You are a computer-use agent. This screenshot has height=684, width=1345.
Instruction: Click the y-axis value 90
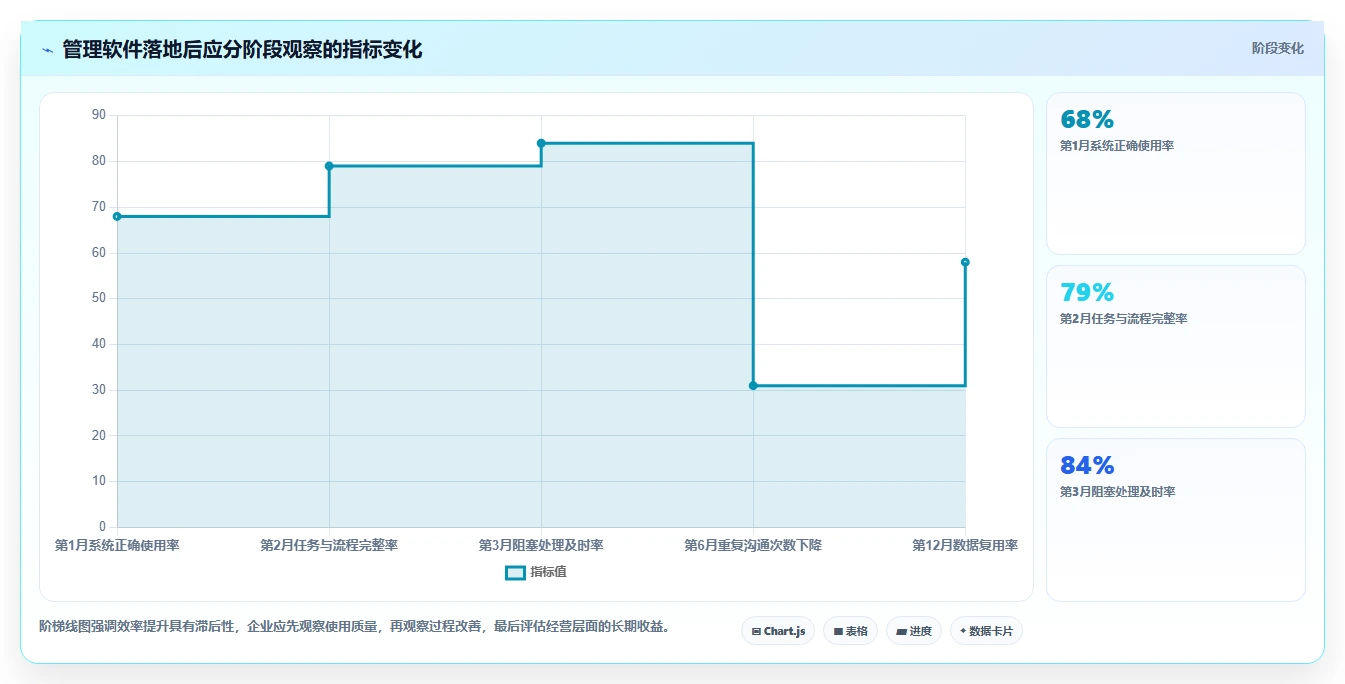click(x=99, y=115)
